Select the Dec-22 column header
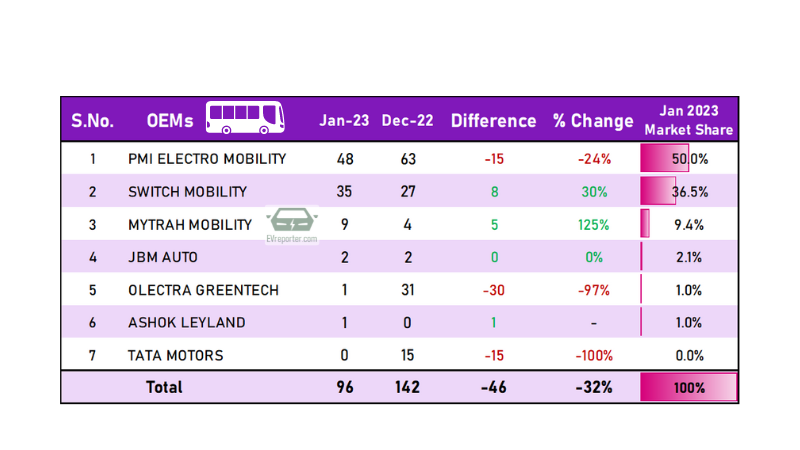 (x=407, y=121)
